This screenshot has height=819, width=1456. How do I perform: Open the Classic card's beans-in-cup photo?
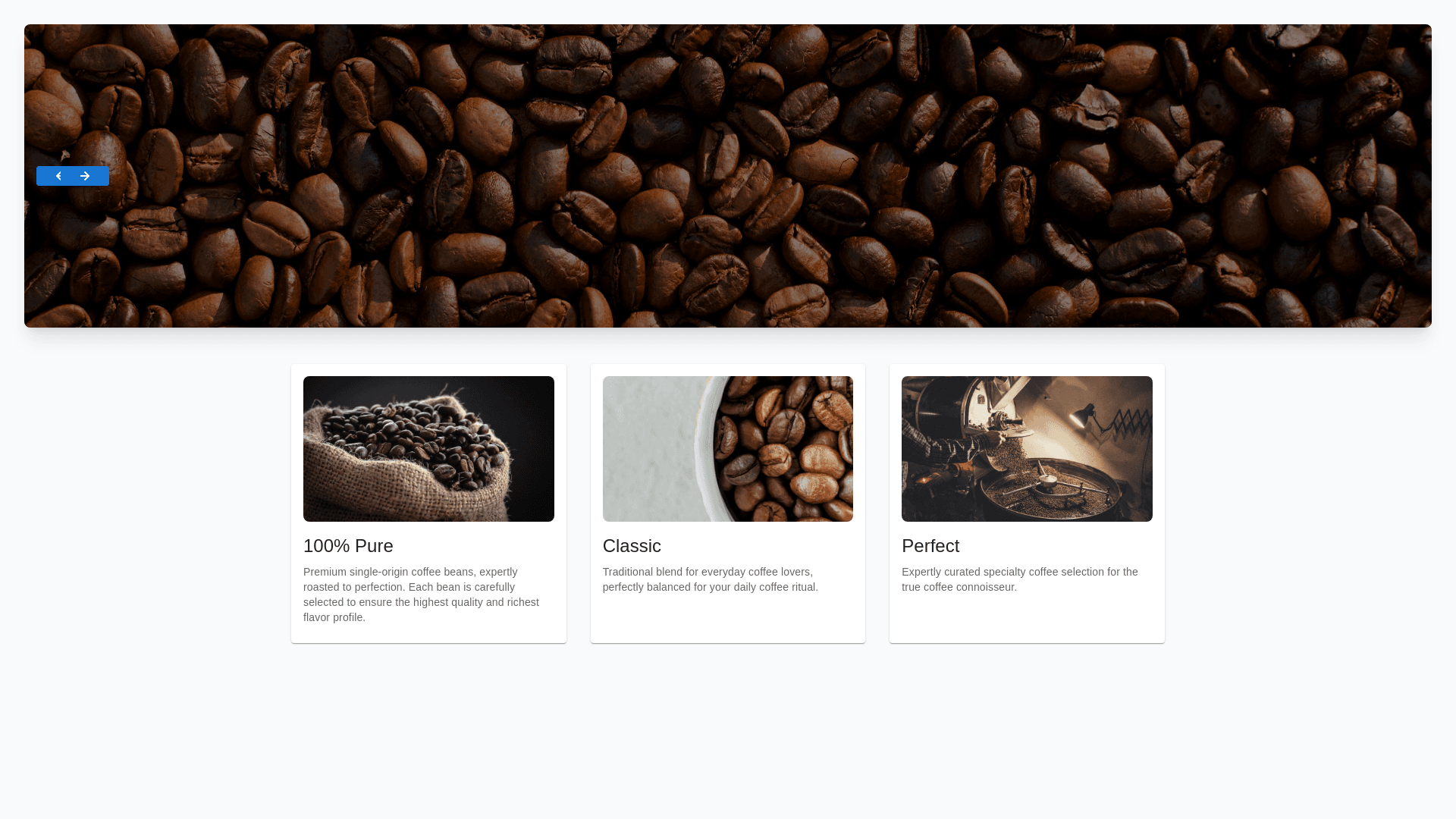coord(728,449)
